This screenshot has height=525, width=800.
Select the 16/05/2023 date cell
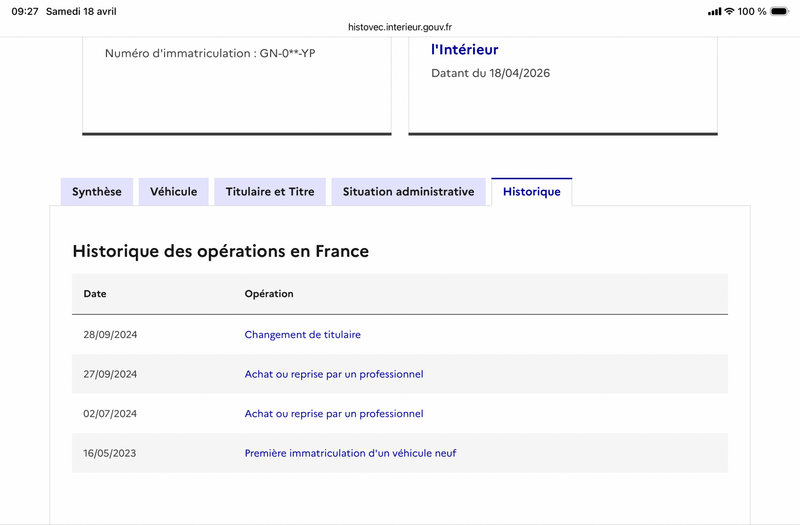pyautogui.click(x=110, y=453)
